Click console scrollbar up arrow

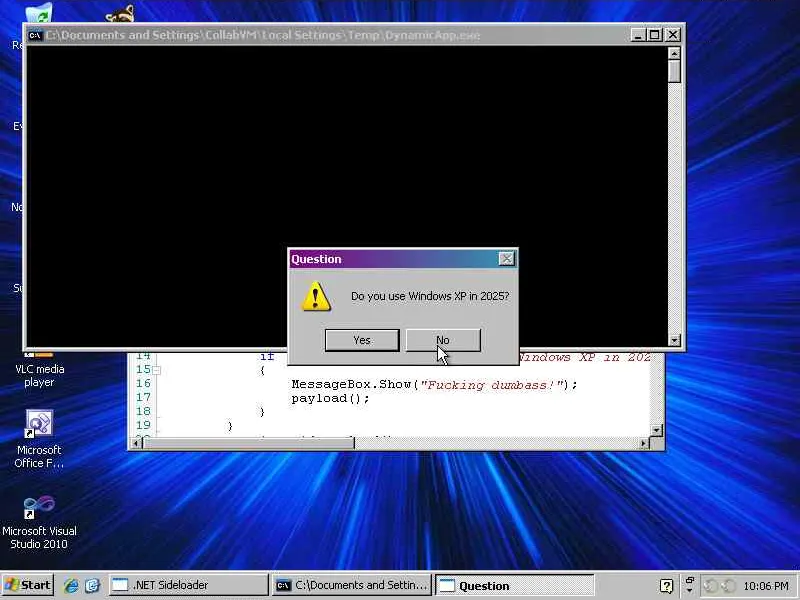click(x=674, y=53)
